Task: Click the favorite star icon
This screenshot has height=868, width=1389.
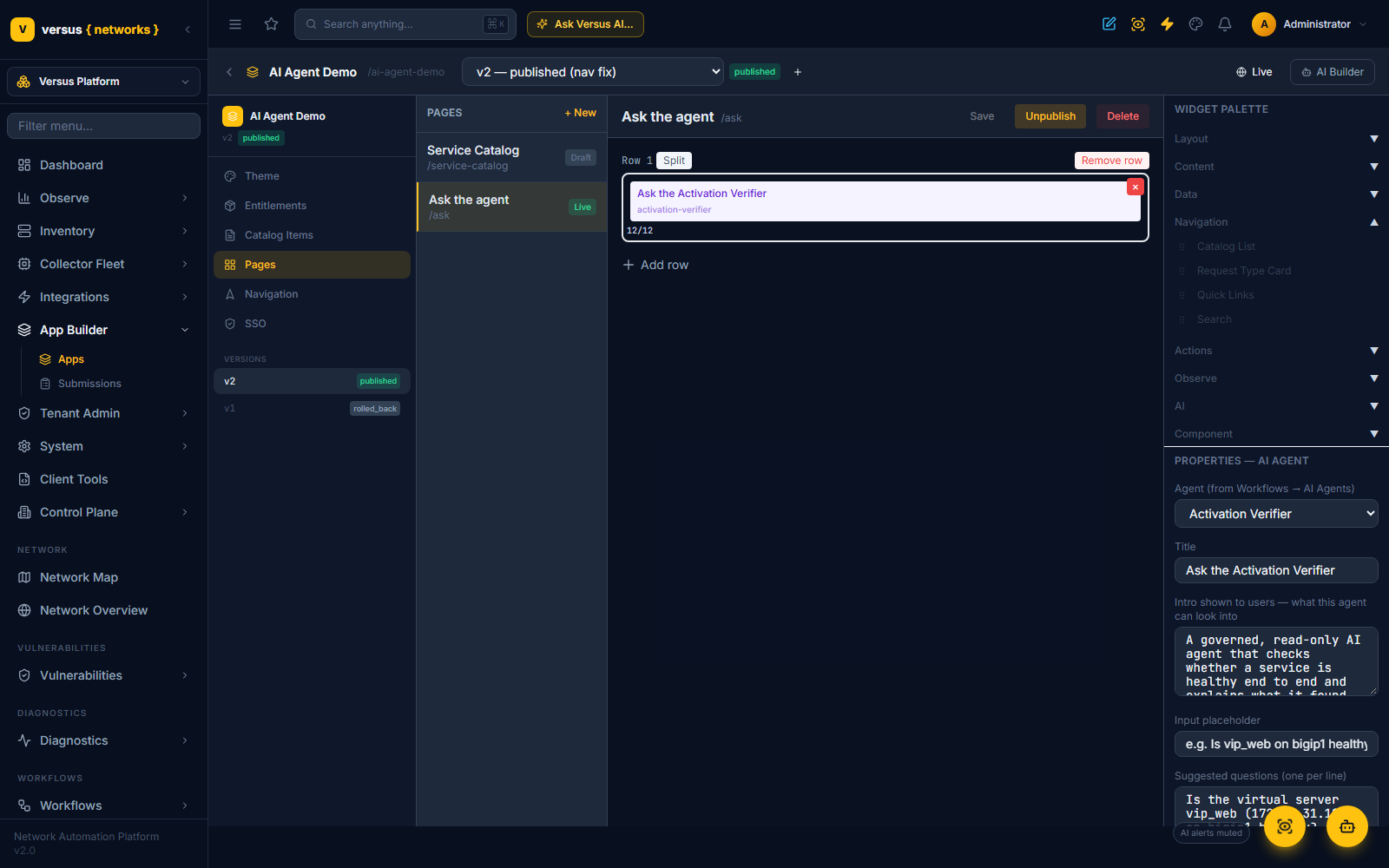Action: (x=272, y=24)
